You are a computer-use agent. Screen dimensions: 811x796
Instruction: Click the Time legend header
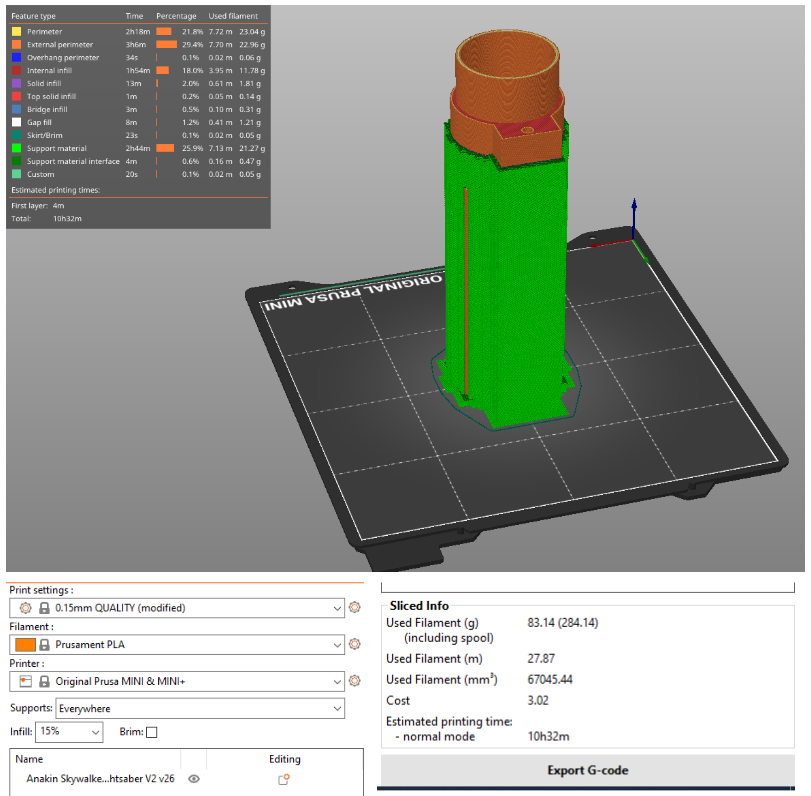[x=134, y=16]
